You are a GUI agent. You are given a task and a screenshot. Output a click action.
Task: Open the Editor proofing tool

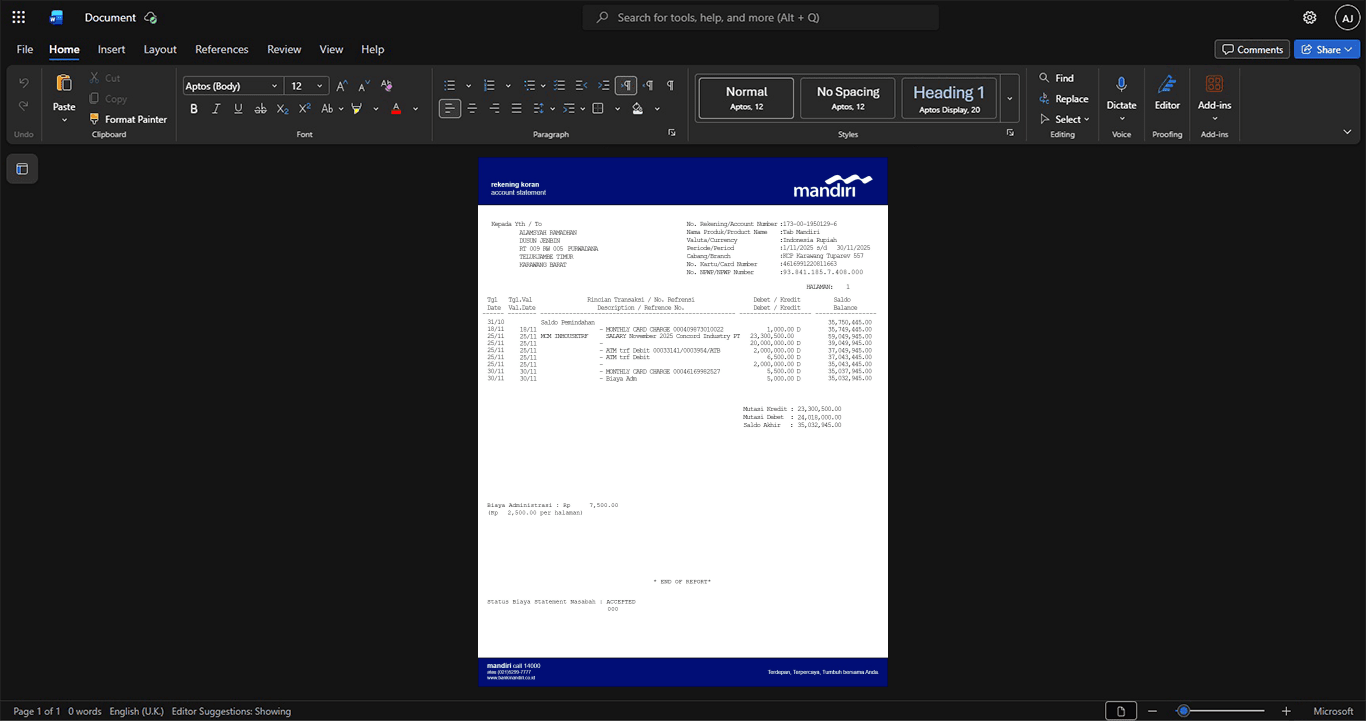pyautogui.click(x=1167, y=91)
